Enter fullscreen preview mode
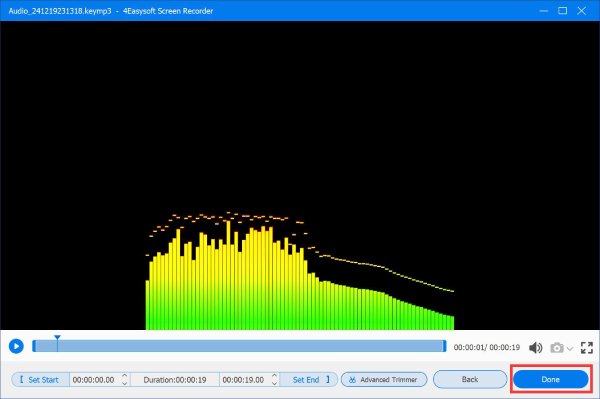The width and height of the screenshot is (600, 399). tap(587, 347)
